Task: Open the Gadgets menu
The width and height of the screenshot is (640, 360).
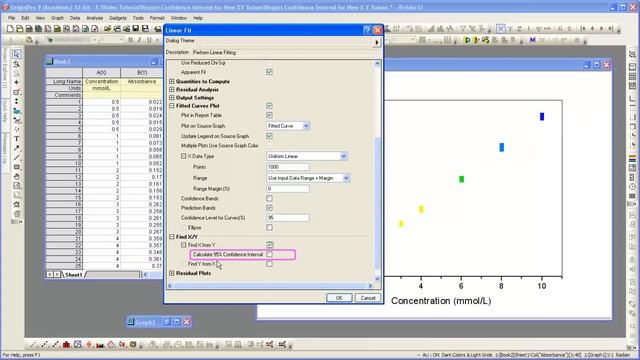Action: pos(118,18)
